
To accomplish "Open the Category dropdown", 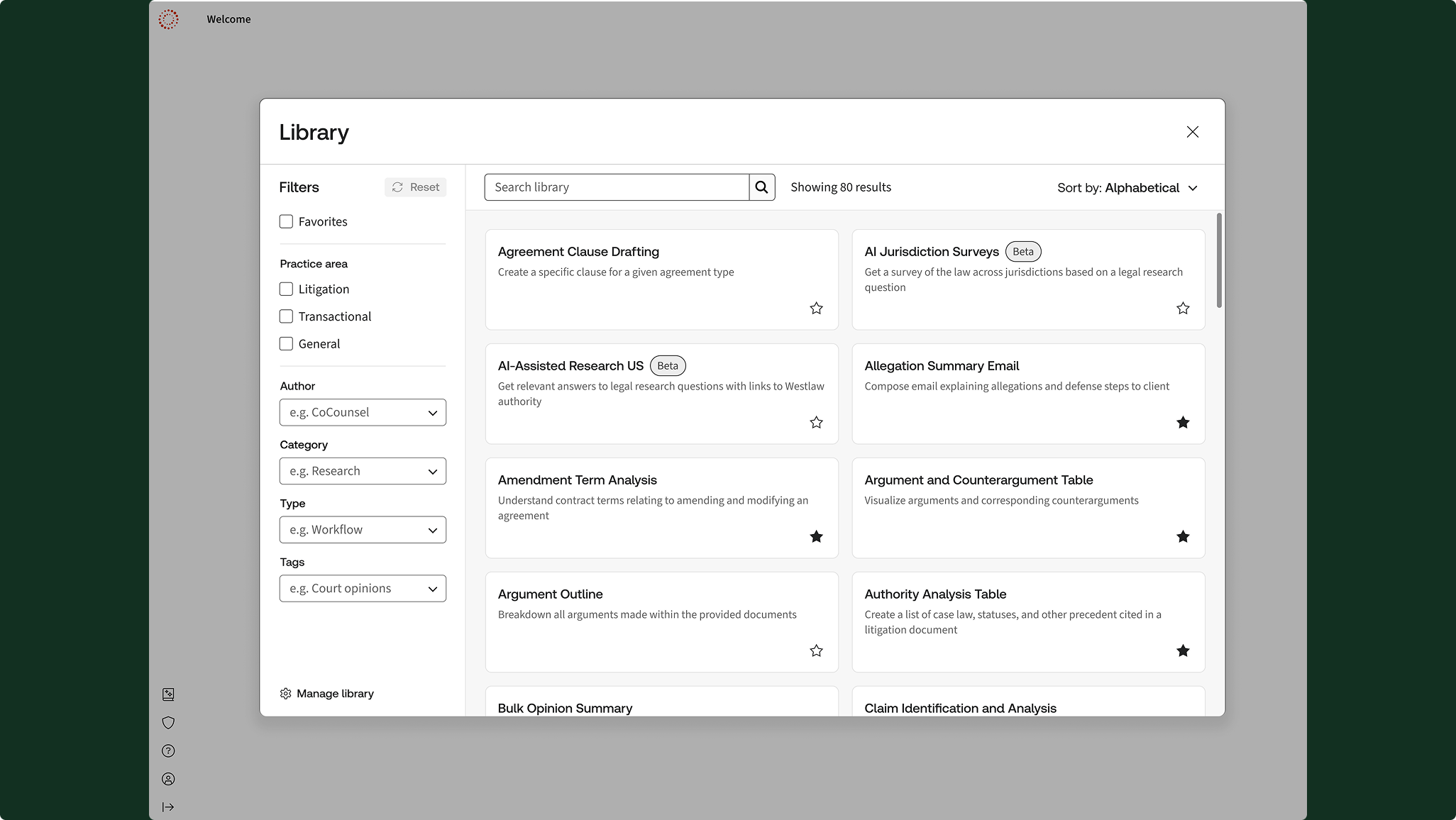I will tap(363, 471).
